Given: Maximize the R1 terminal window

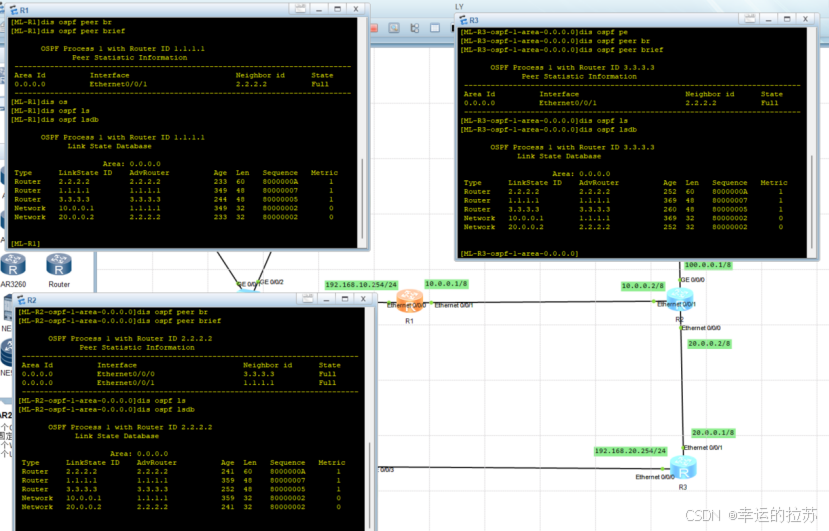Looking at the screenshot, I should tap(337, 8).
